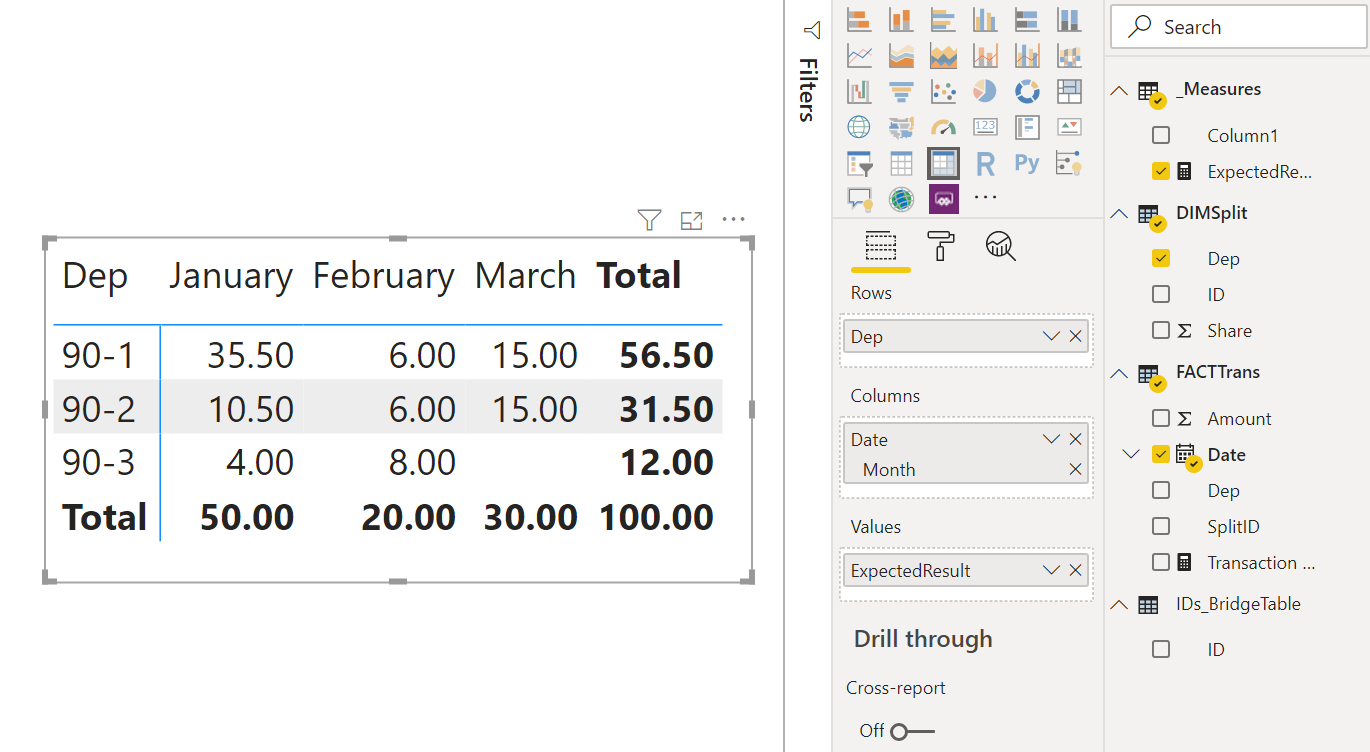The height and width of the screenshot is (752, 1370).
Task: Toggle the Cross-report switch on
Action: pos(911,732)
